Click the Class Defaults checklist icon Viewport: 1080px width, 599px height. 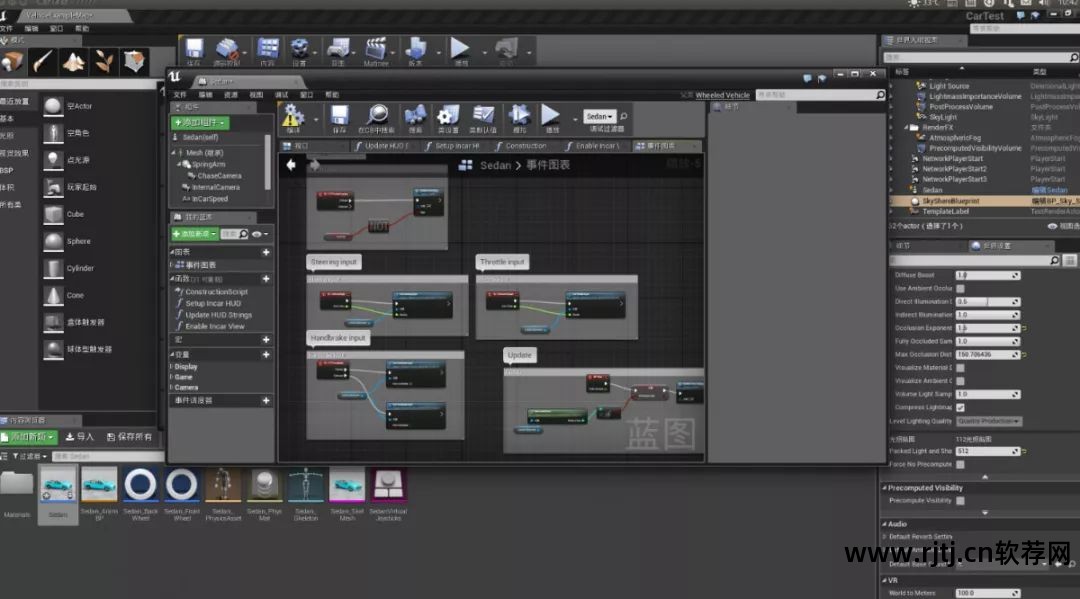484,116
